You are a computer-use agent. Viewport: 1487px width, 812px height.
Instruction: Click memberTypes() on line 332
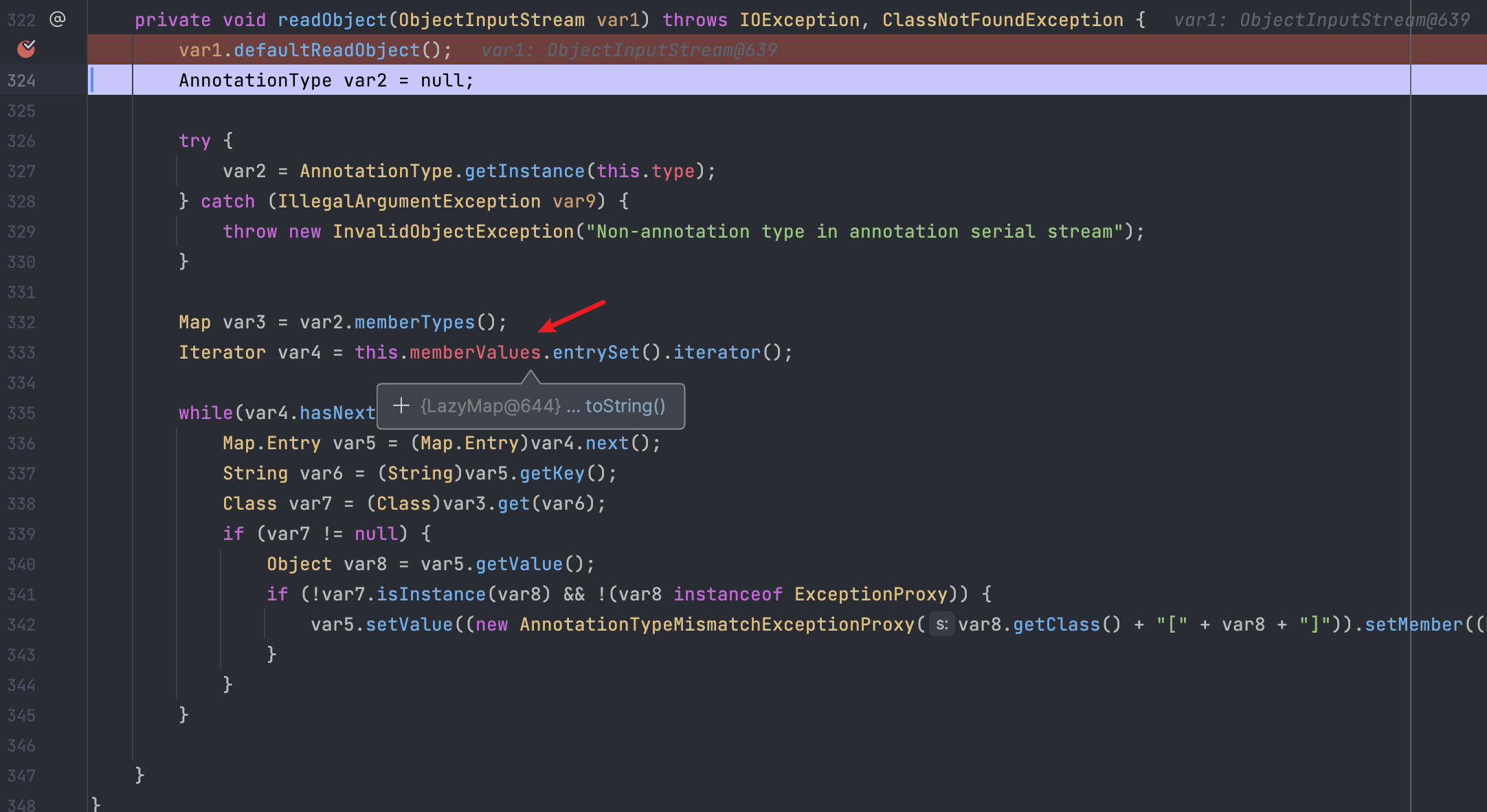425,322
